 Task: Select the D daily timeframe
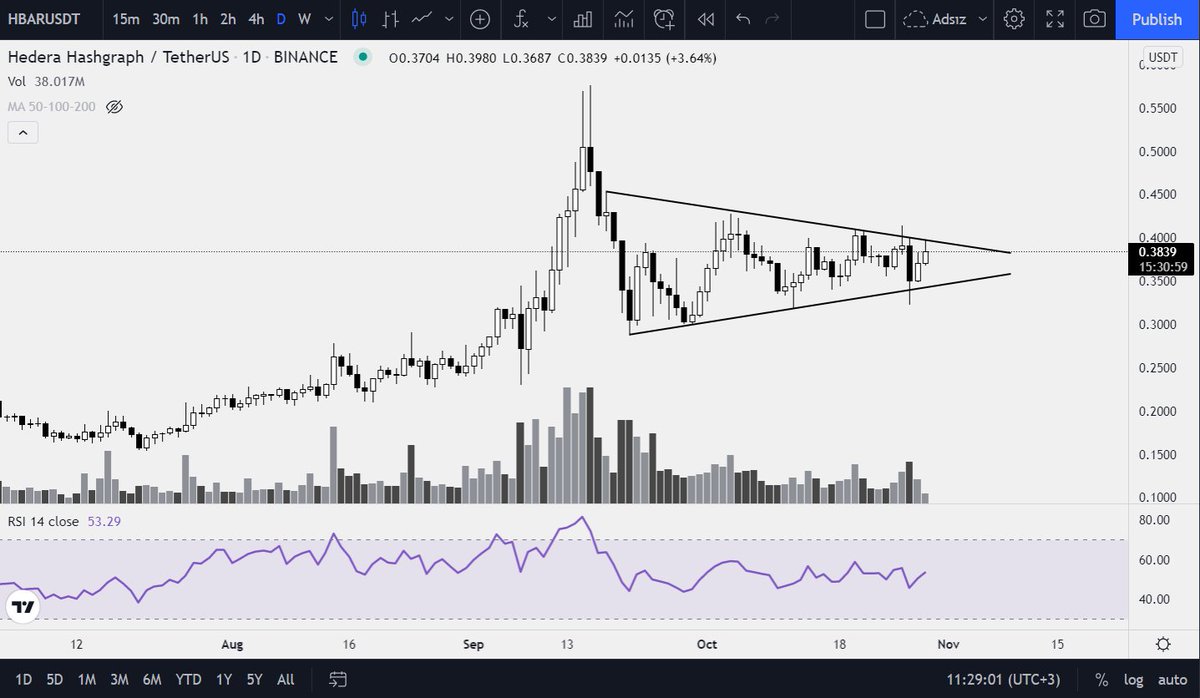coord(281,19)
